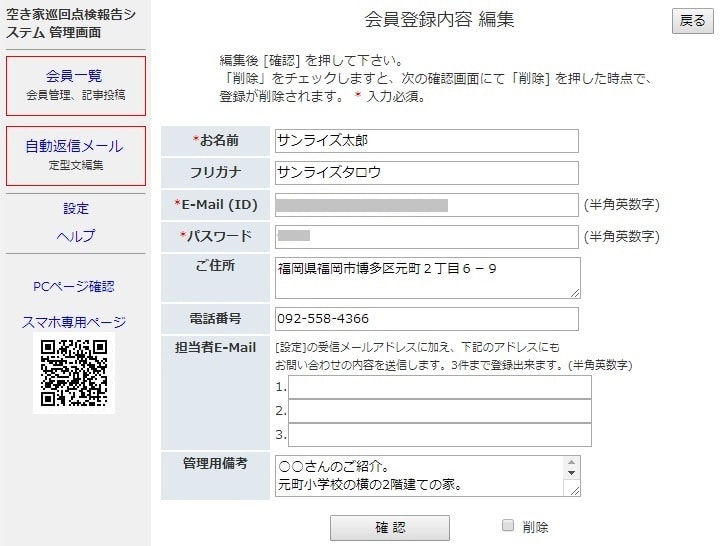Open 会員一覧 member list menu
The height and width of the screenshot is (546, 726).
coord(75,85)
